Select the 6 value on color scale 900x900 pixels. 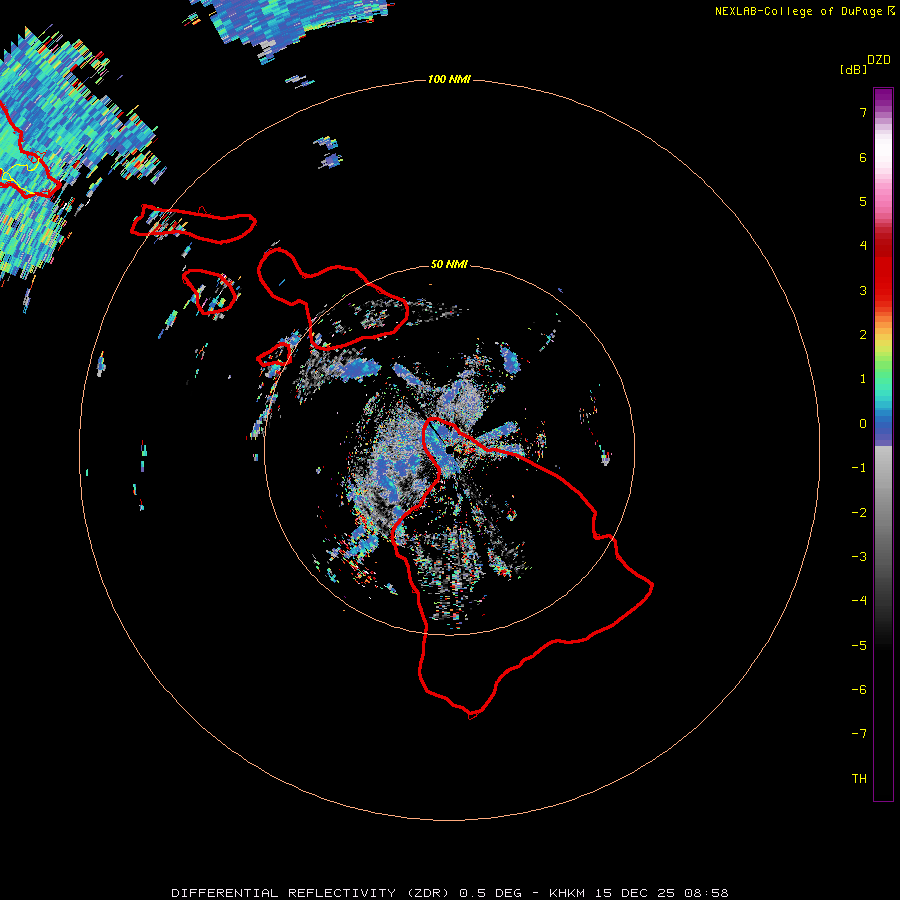pos(863,157)
